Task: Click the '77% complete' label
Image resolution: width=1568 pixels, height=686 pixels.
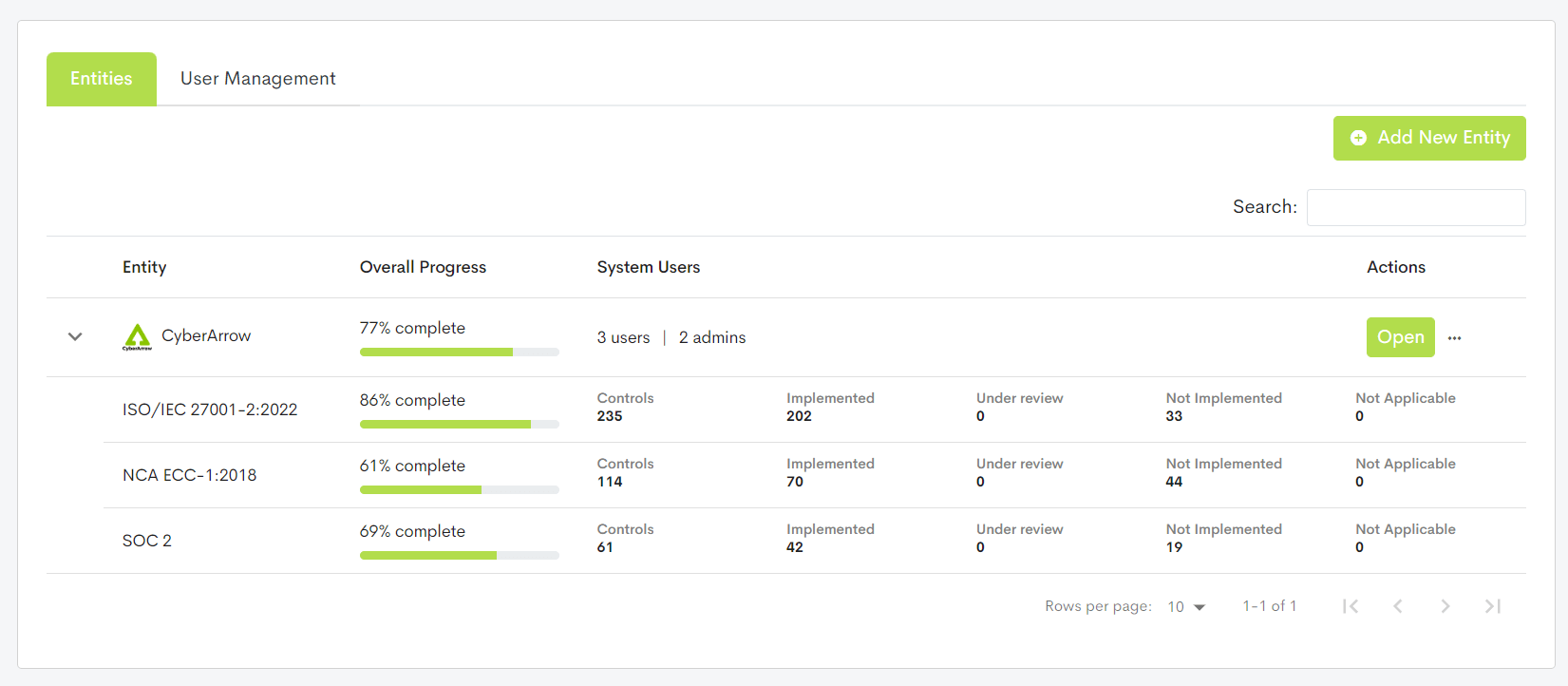Action: pos(412,328)
